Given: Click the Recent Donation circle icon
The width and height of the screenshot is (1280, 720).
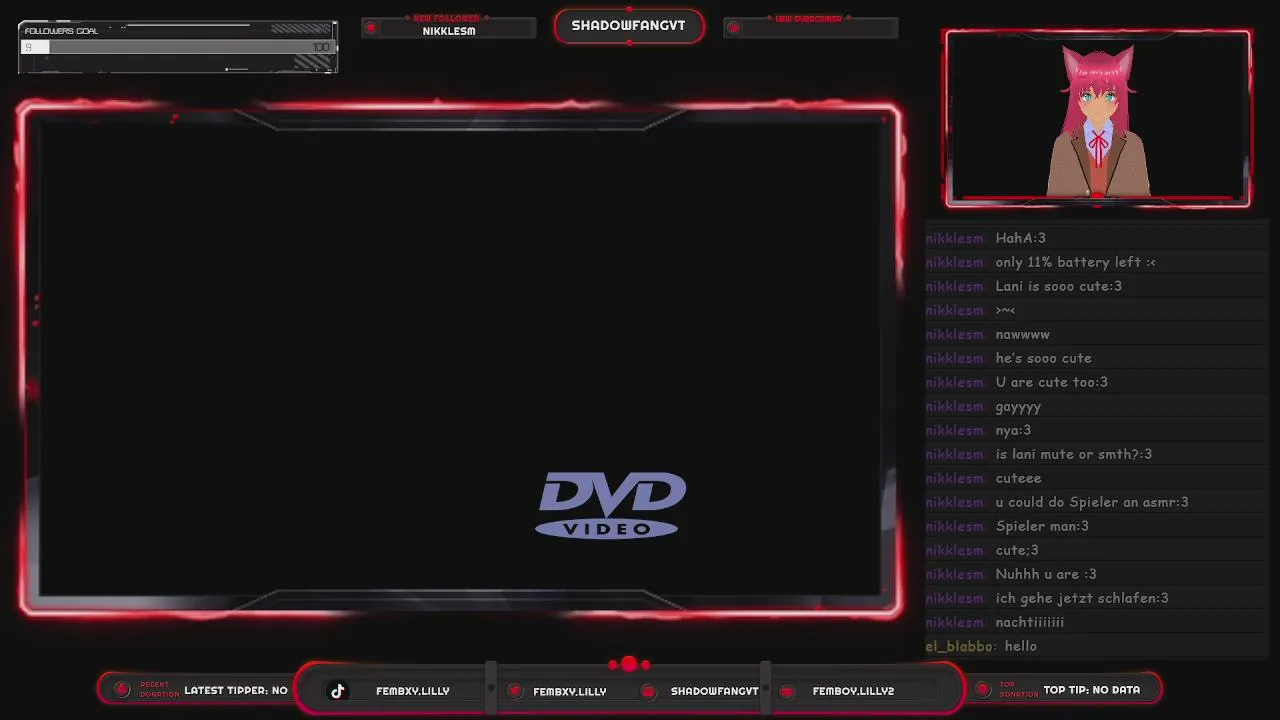Looking at the screenshot, I should click(x=122, y=689).
